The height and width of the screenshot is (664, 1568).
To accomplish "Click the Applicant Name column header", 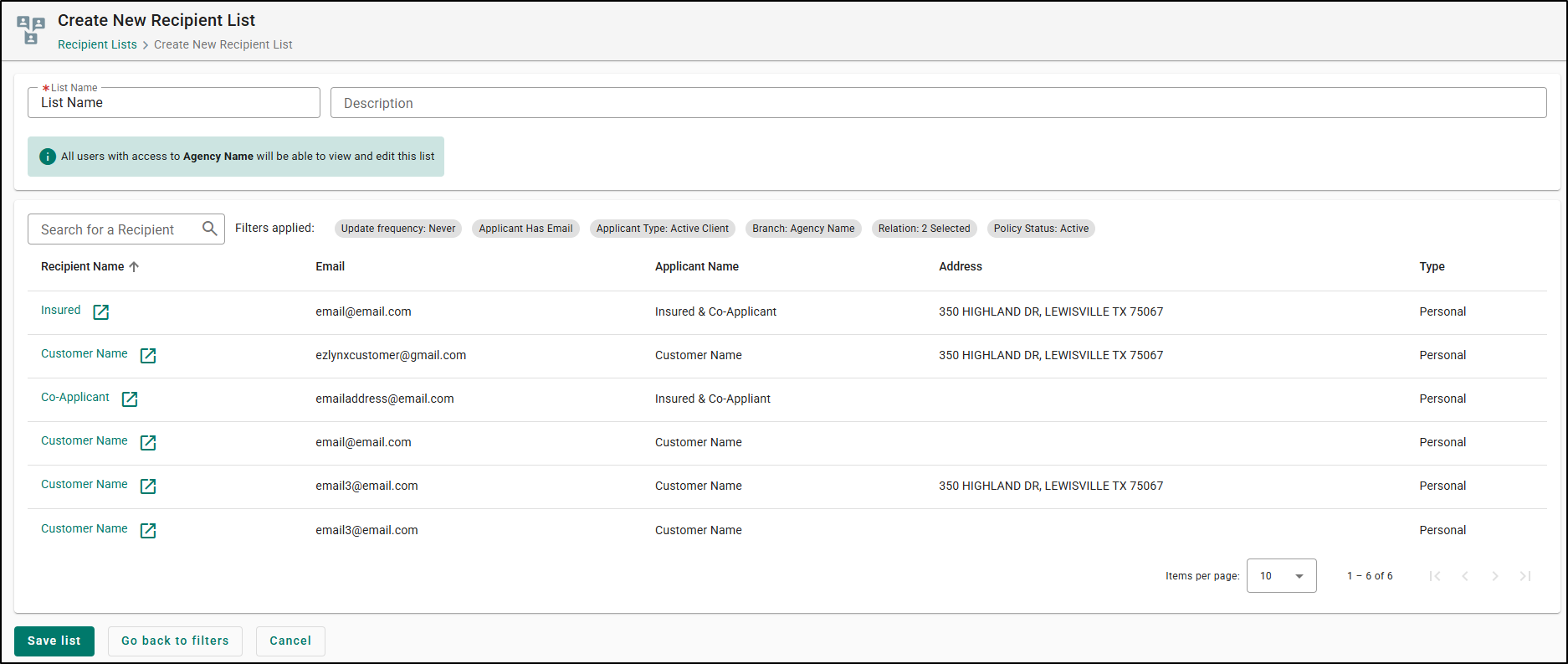I will click(x=697, y=266).
